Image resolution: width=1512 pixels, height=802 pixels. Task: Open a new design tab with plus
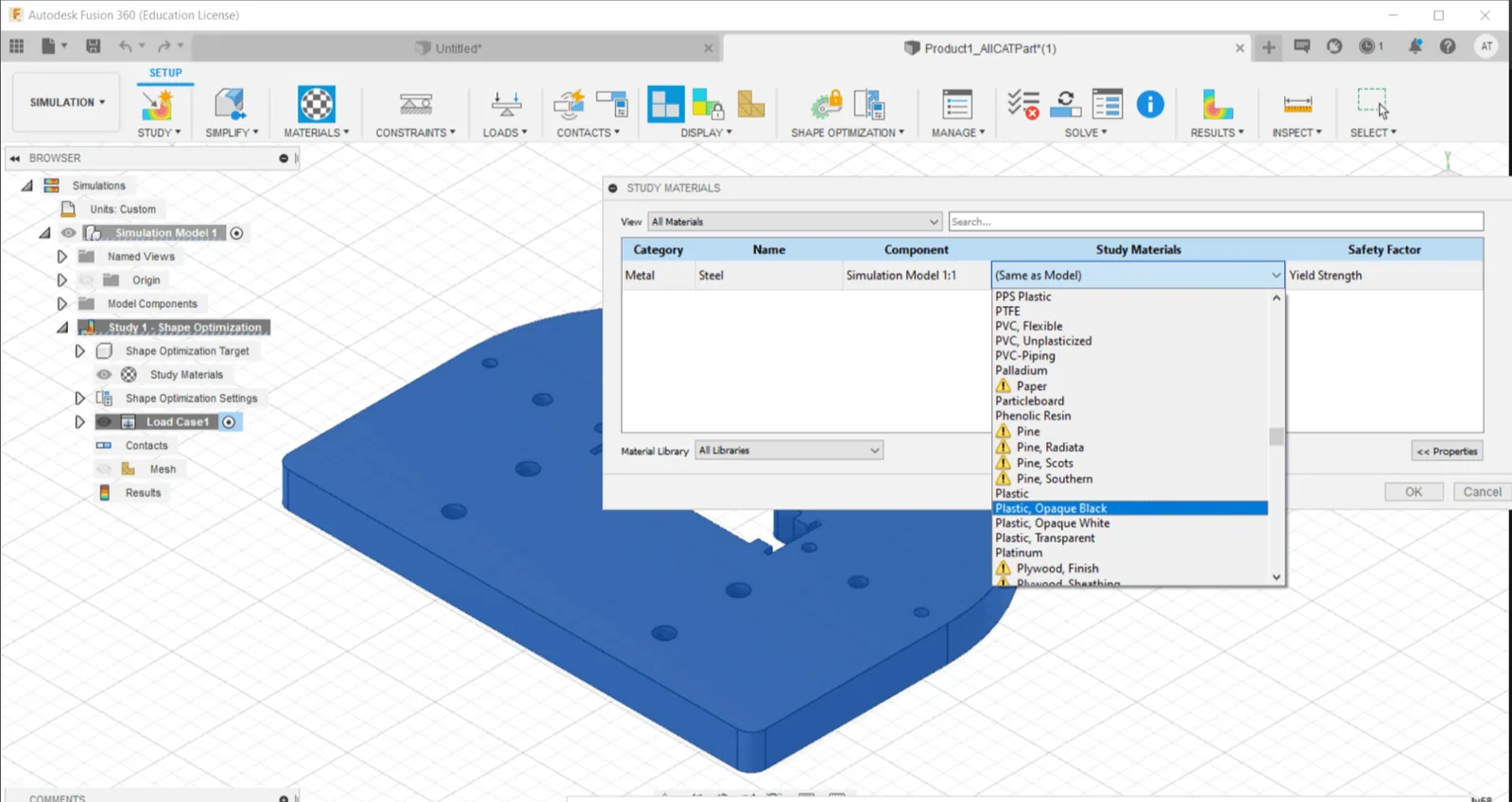tap(1268, 47)
